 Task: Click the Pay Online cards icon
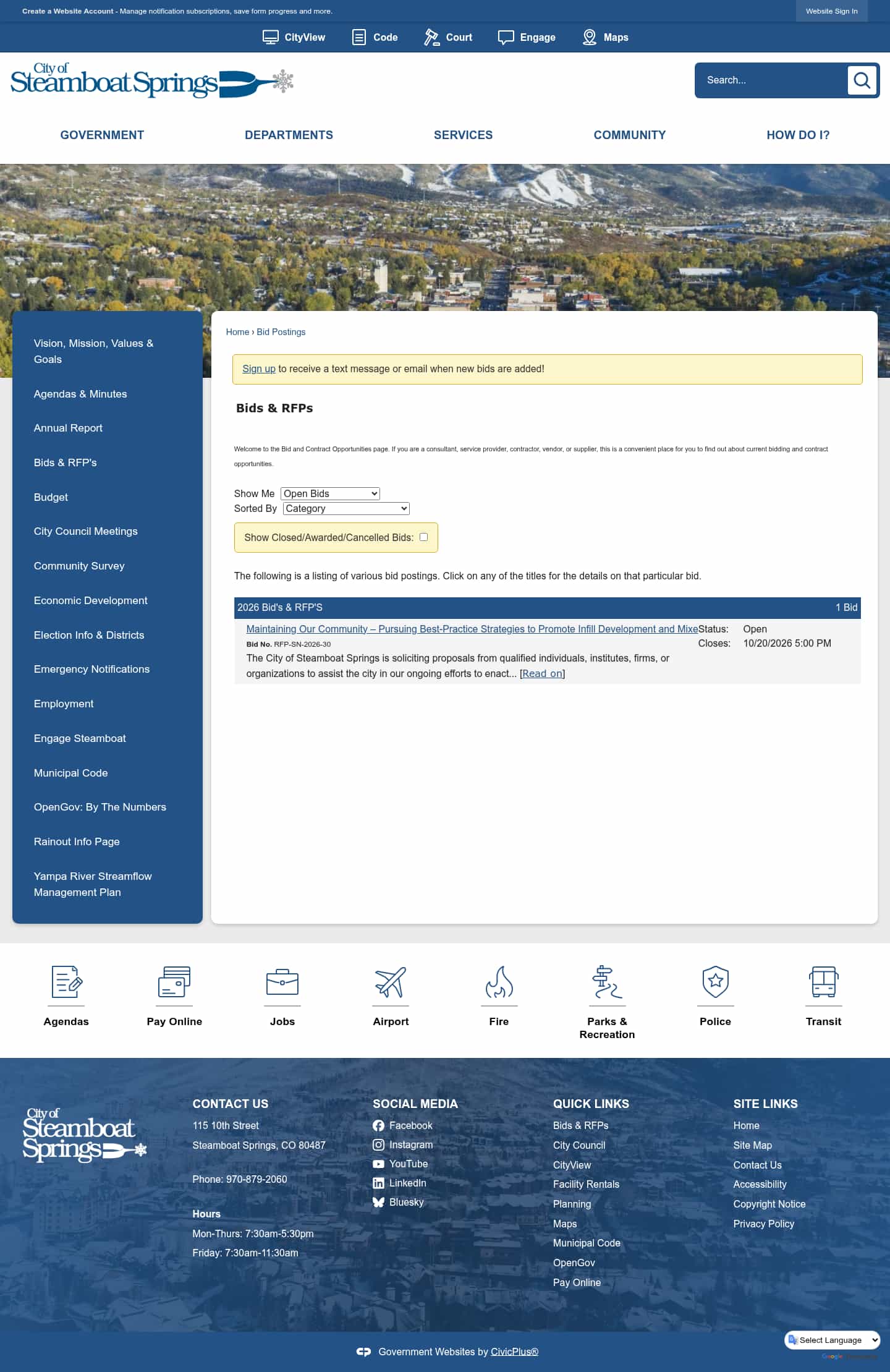174,982
